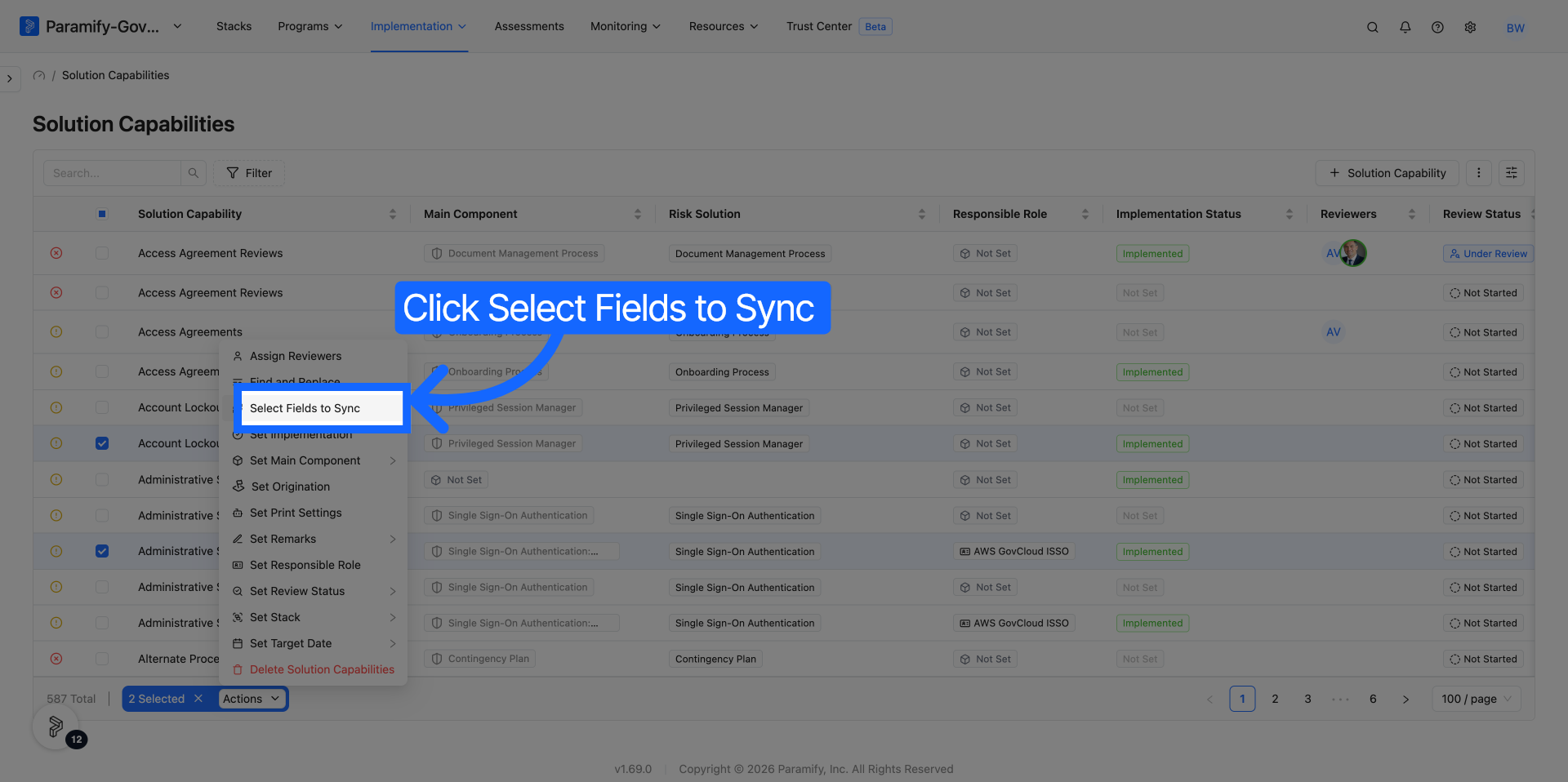Viewport: 1568px width, 782px height.
Task: Click the Paramify assistant icon with badge 12
Action: tap(56, 726)
